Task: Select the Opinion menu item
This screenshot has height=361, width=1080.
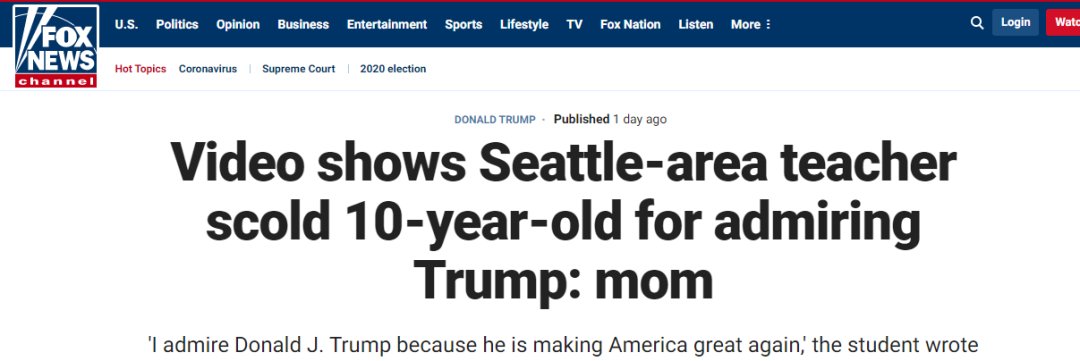Action: coord(238,24)
